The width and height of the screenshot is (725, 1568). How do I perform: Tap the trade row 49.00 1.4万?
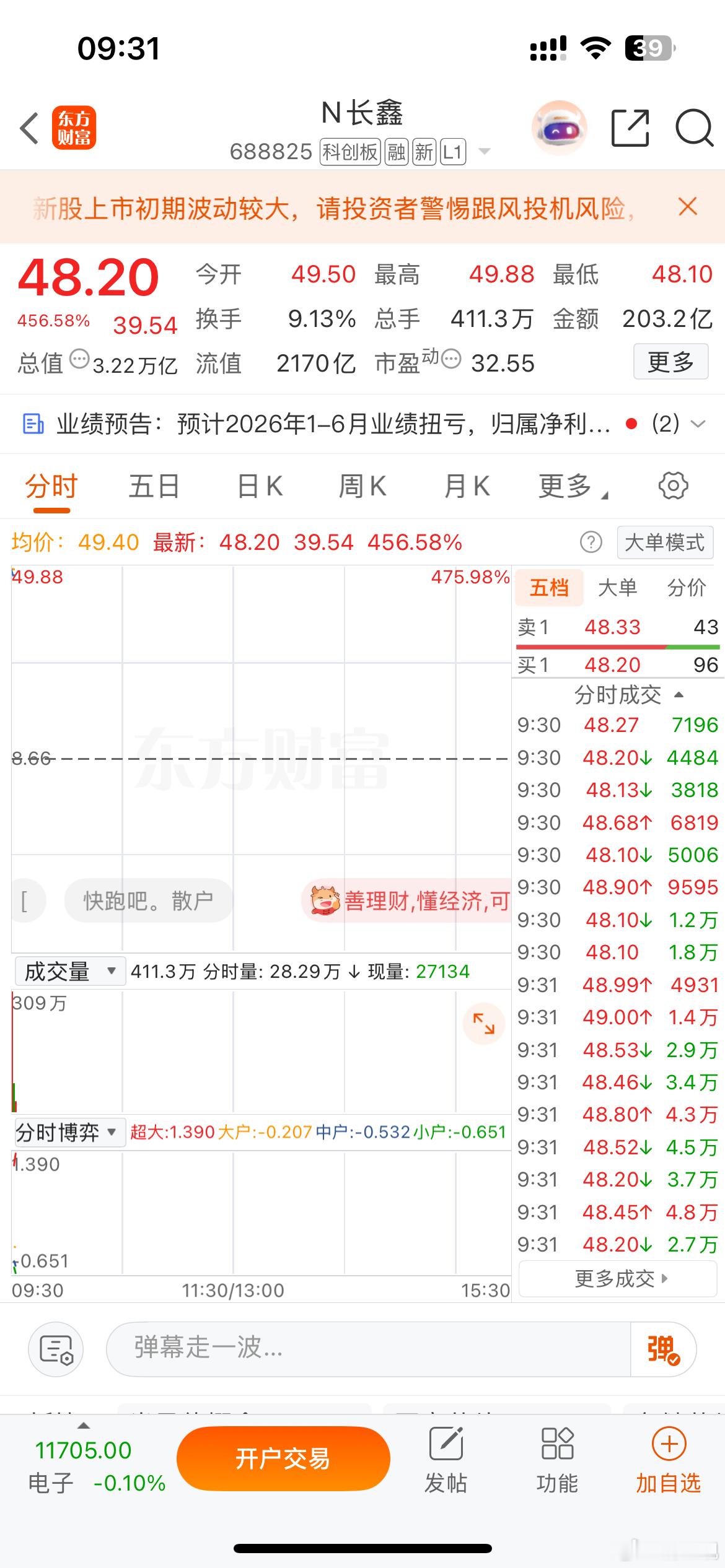(x=618, y=1017)
